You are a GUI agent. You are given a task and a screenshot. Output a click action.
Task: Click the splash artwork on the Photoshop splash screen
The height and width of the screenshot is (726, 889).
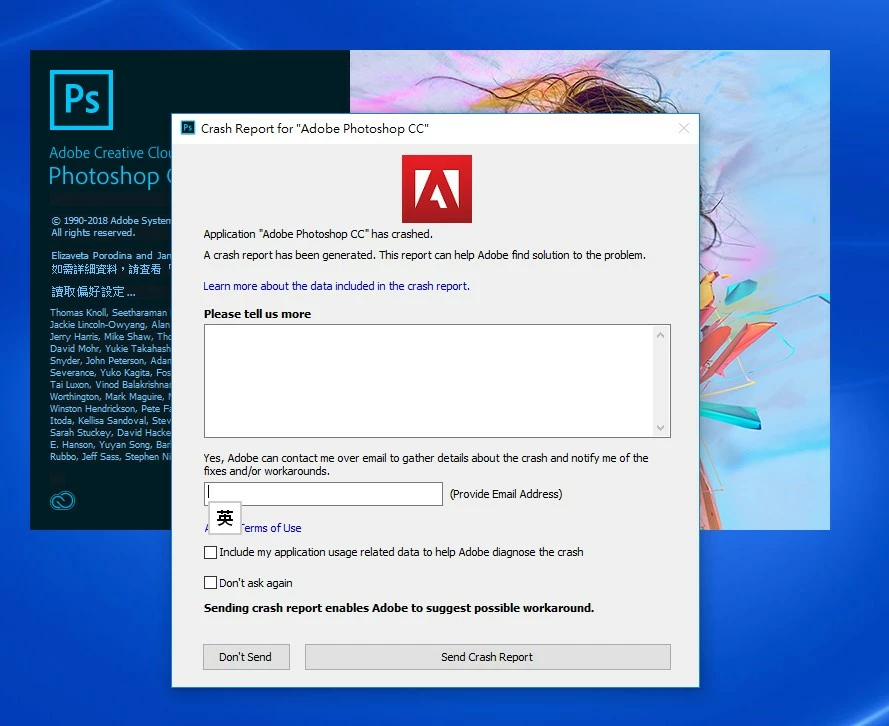click(764, 290)
